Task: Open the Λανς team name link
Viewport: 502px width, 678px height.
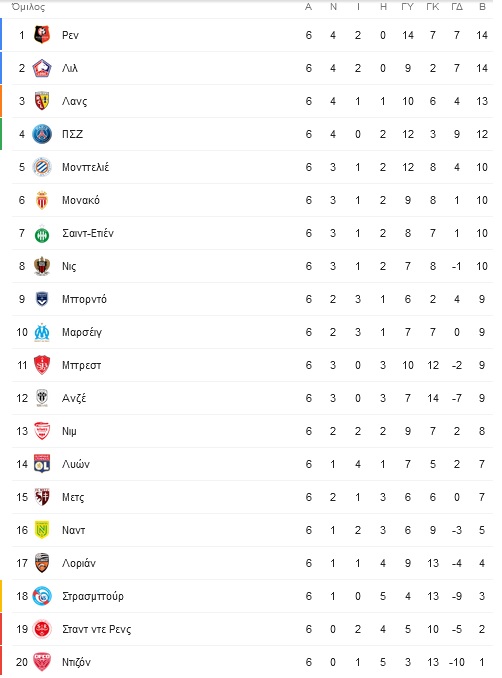Action: 74,101
